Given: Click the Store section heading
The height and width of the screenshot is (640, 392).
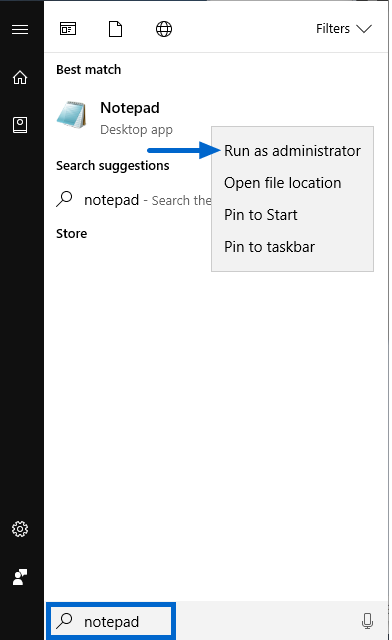Looking at the screenshot, I should tap(71, 233).
